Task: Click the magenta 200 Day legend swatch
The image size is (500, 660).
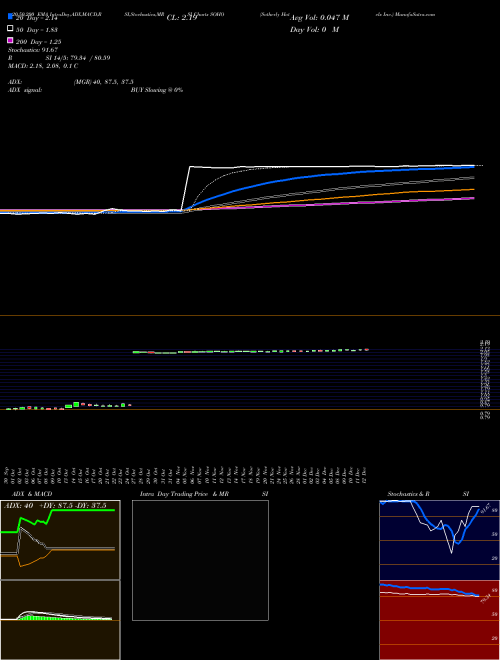Action: pyautogui.click(x=10, y=40)
